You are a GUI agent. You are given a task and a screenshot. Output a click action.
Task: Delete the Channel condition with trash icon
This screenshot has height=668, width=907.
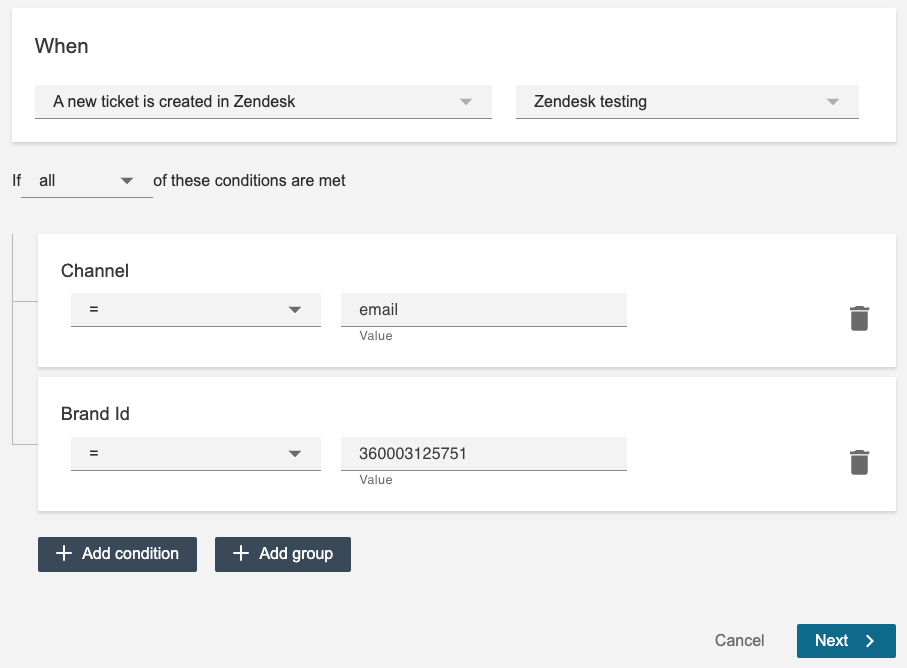(859, 318)
